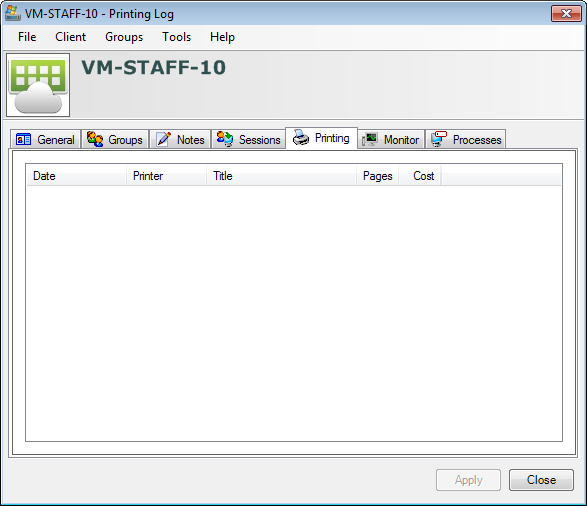This screenshot has width=587, height=506.
Task: Click the VM-STAFF-10 heading text
Action: point(153,68)
